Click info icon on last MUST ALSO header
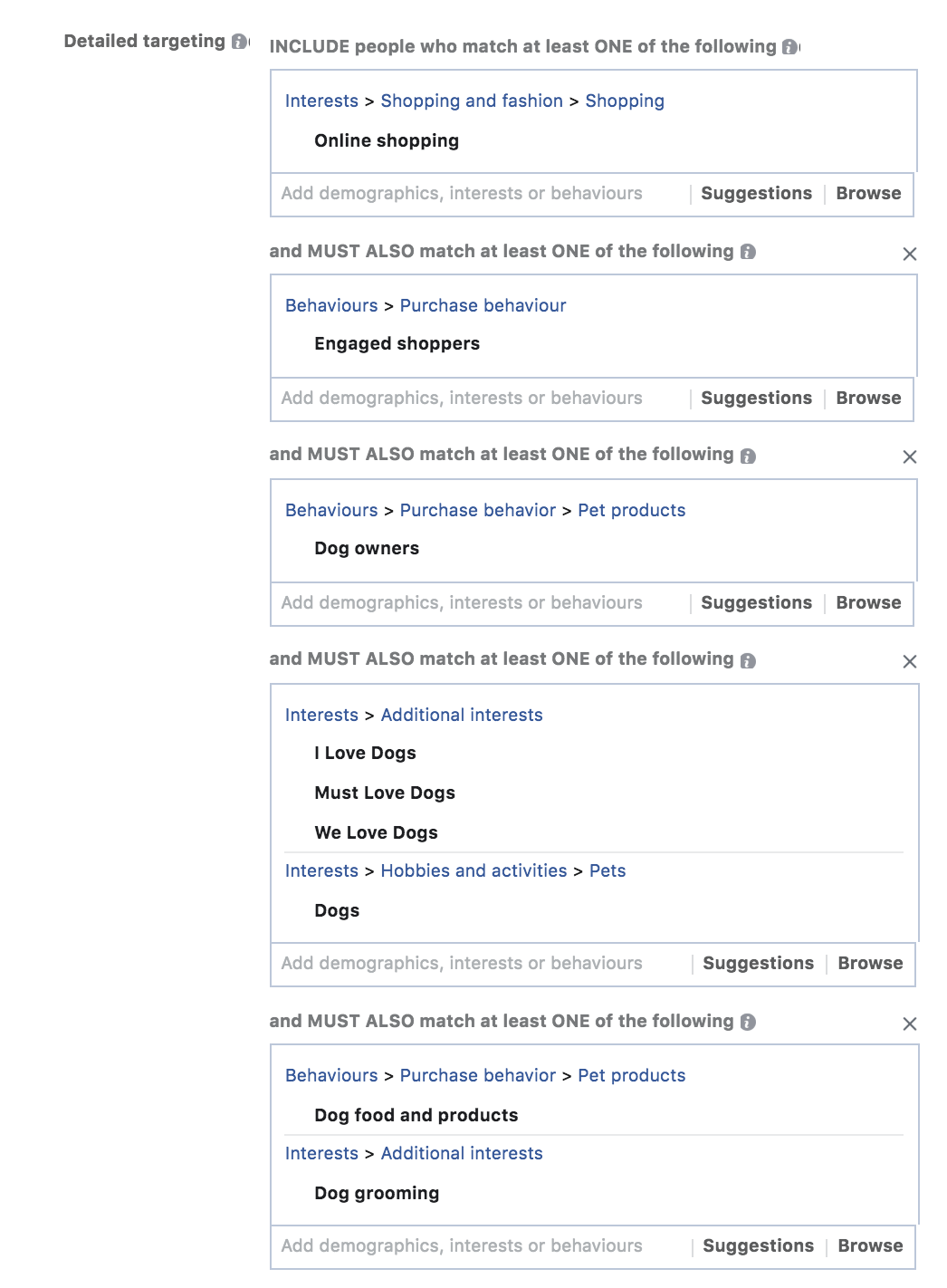 (746, 1022)
